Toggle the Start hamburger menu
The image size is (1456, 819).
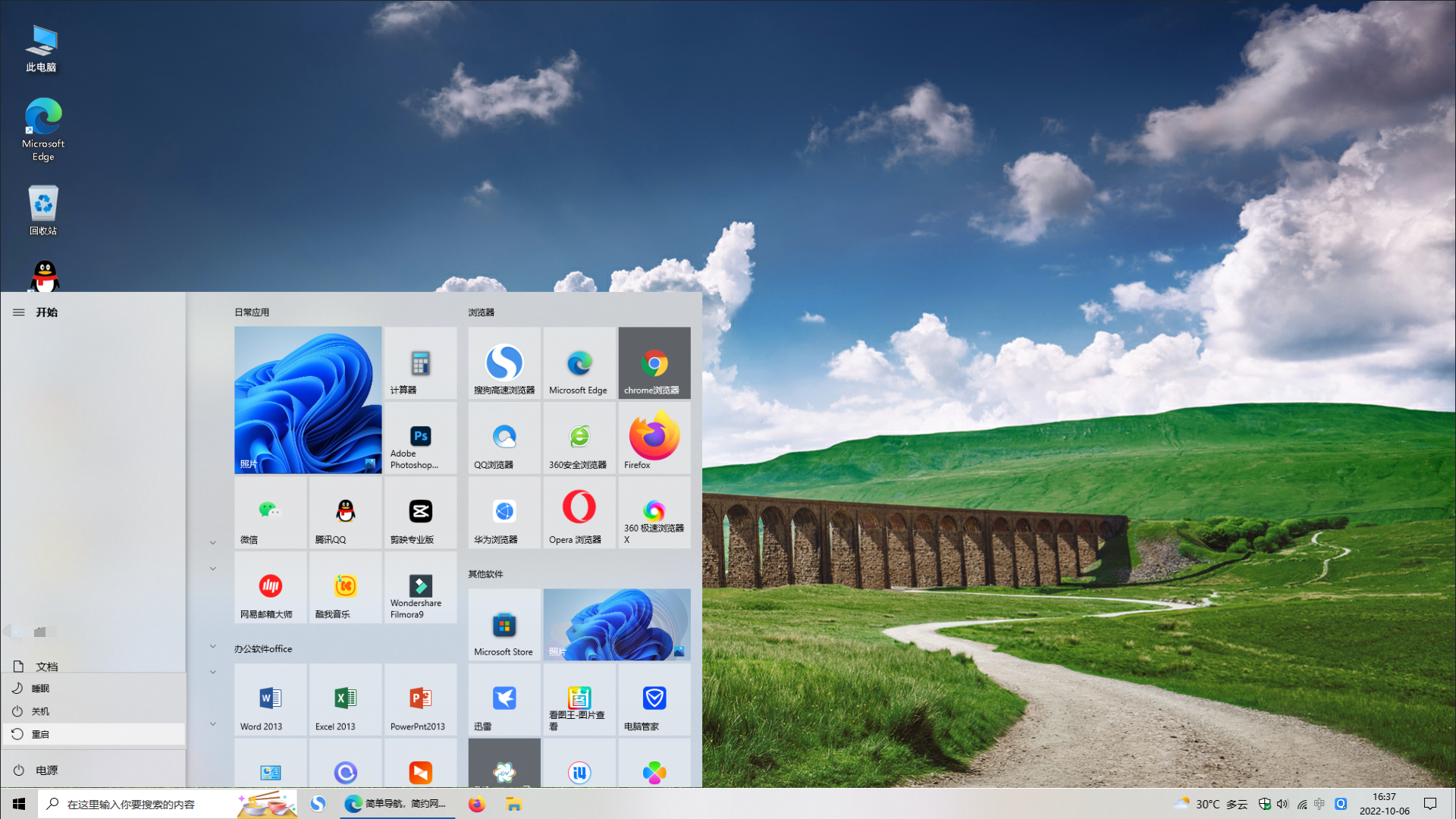click(x=19, y=312)
